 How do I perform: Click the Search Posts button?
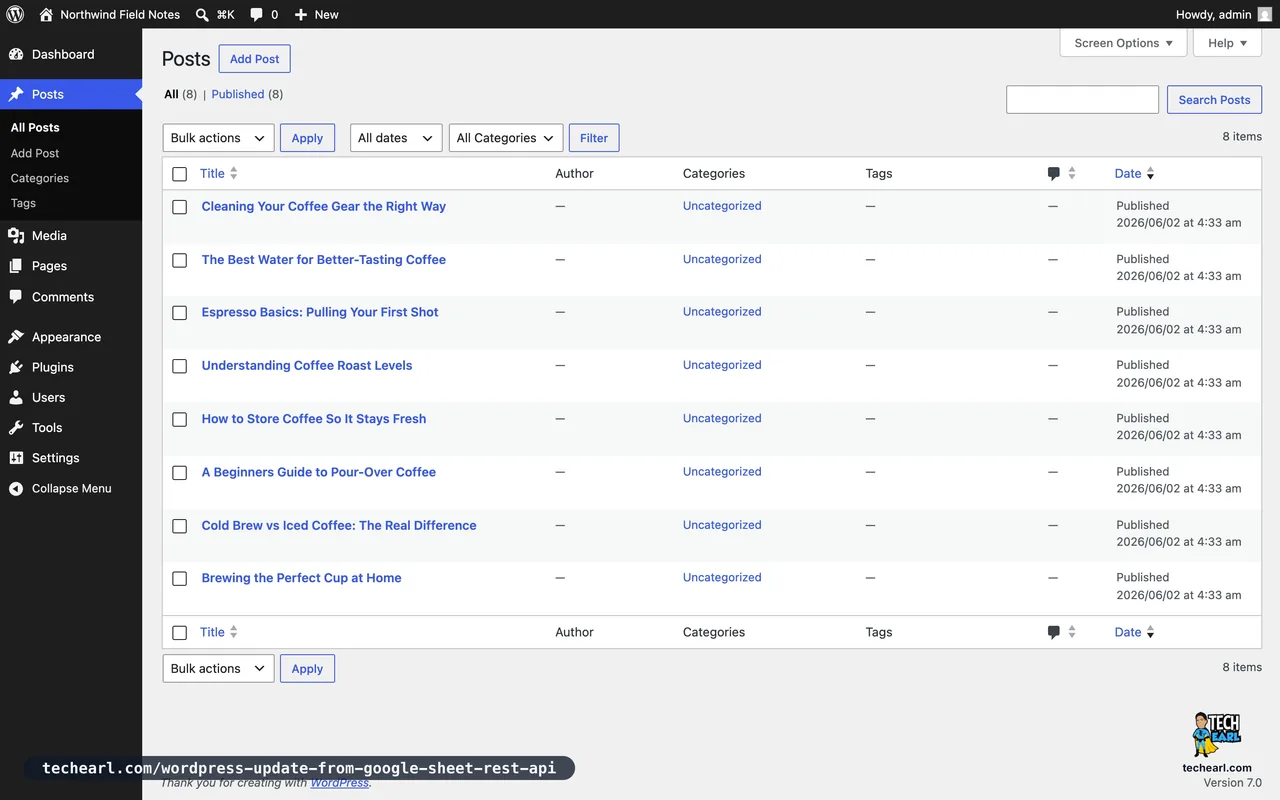[1214, 99]
